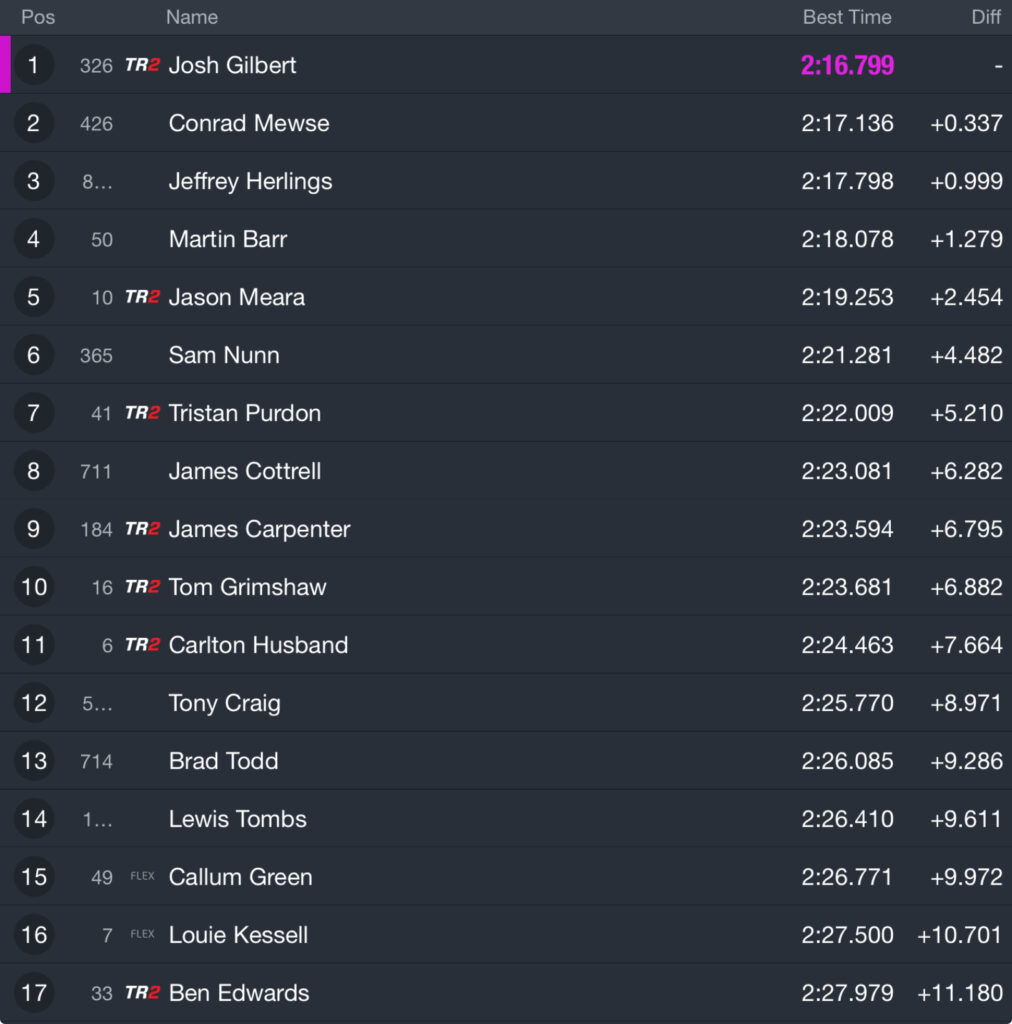
Task: Select the magenta 2:16.799 best time
Action: click(847, 65)
